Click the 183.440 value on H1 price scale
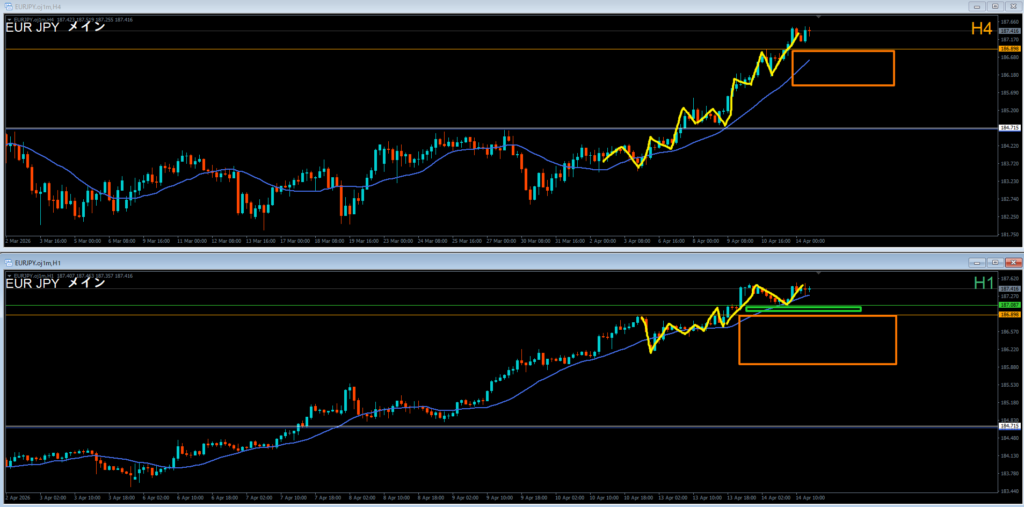 1009,491
